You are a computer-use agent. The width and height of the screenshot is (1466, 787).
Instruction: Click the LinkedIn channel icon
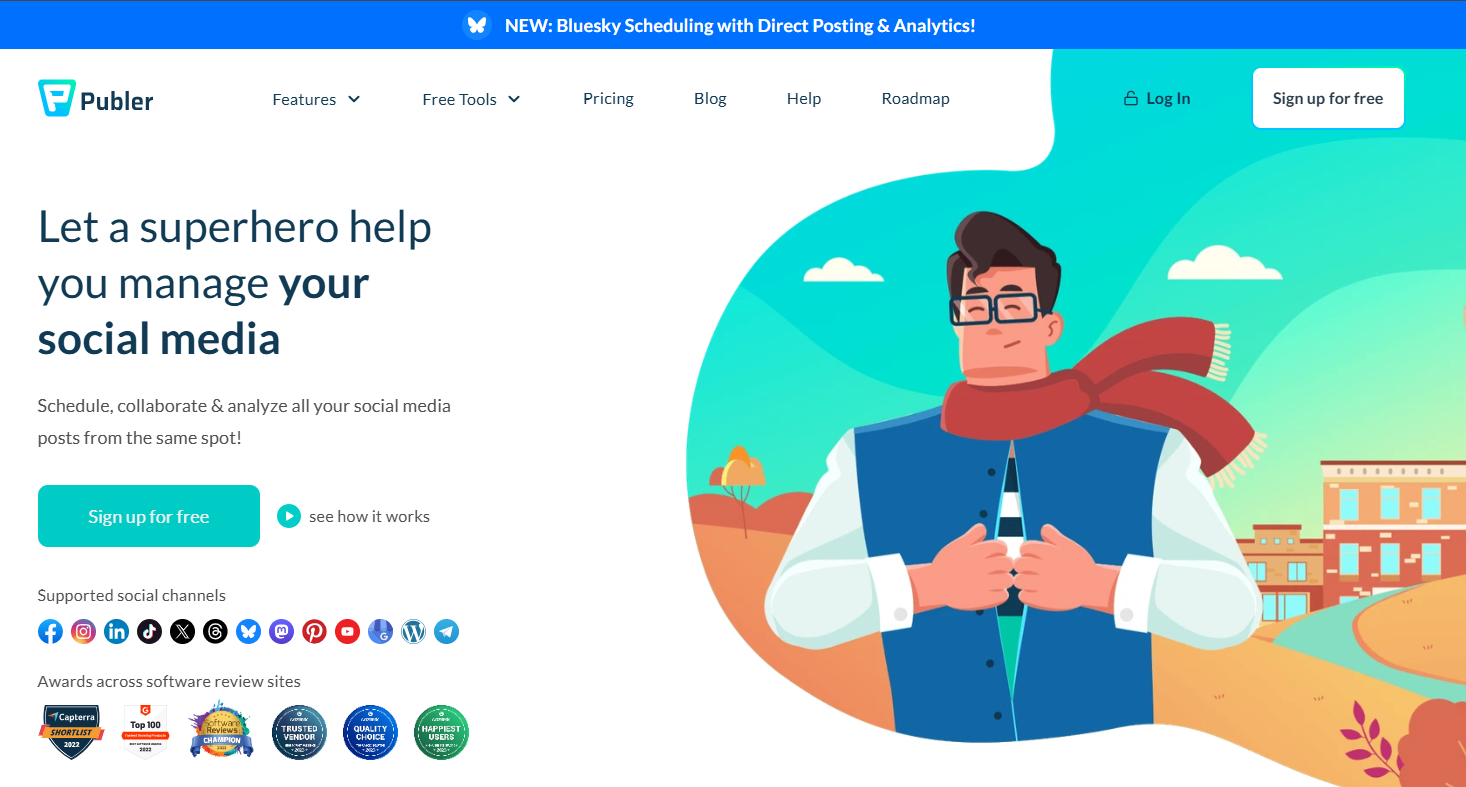116,632
